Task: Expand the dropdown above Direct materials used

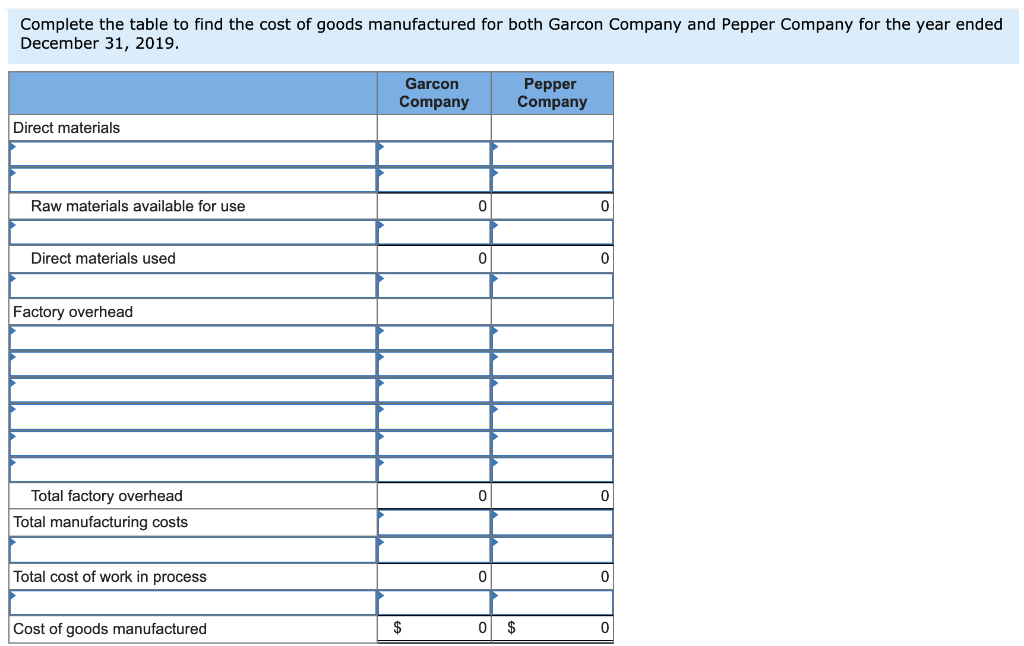Action: [x=190, y=232]
